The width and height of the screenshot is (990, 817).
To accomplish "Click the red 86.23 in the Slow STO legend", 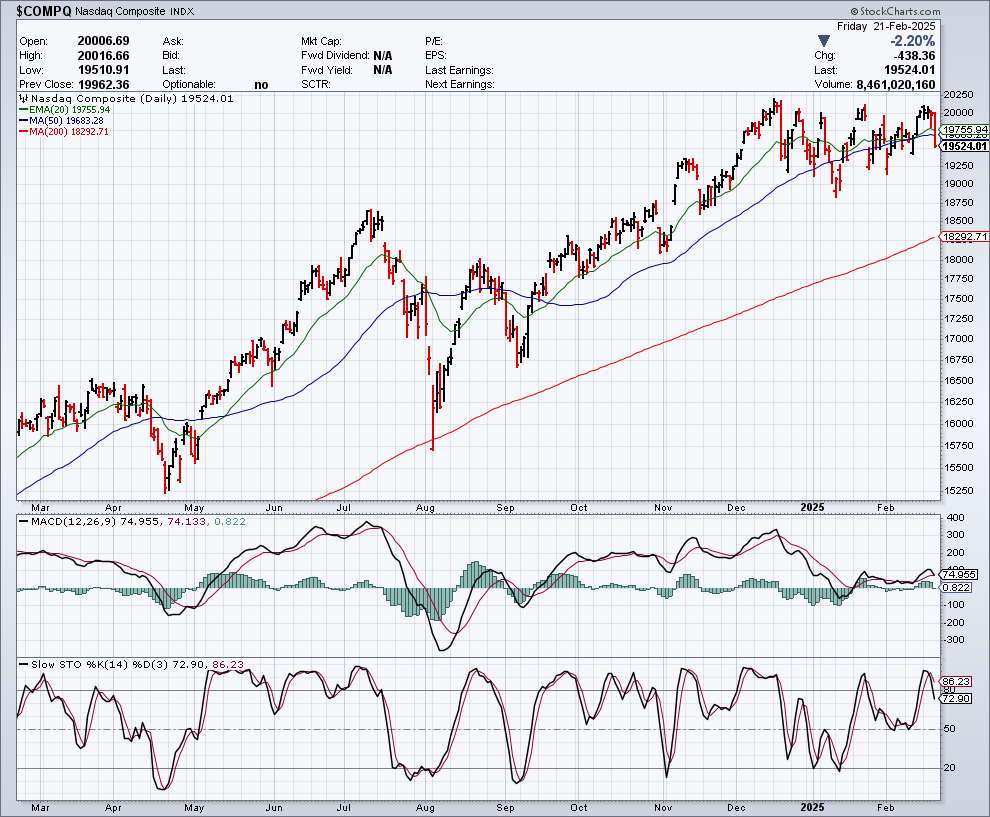I will pyautogui.click(x=228, y=665).
